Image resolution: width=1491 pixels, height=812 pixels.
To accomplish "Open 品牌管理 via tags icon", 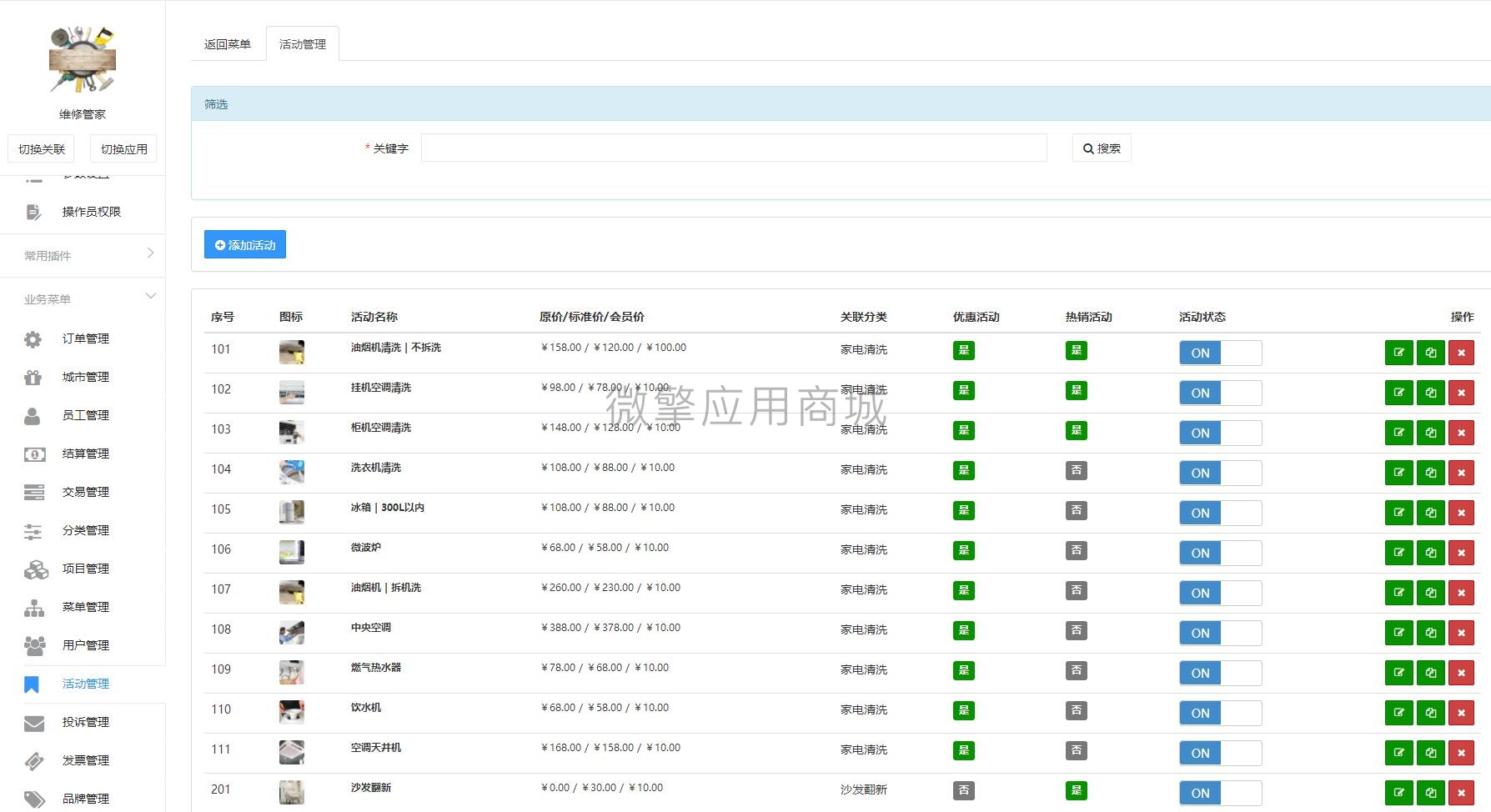I will click(x=34, y=799).
